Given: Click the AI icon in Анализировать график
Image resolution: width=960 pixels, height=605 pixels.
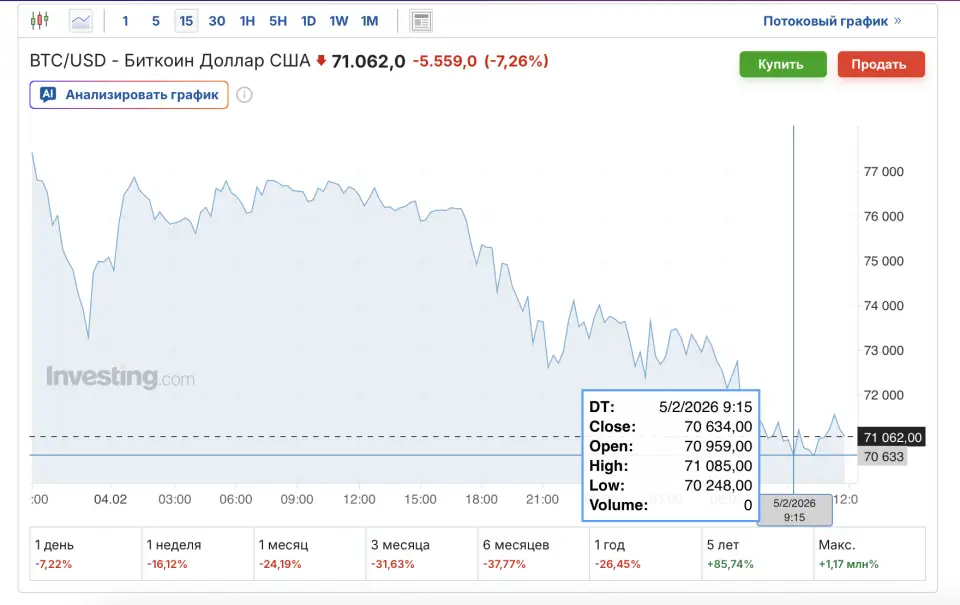Looking at the screenshot, I should click(48, 95).
